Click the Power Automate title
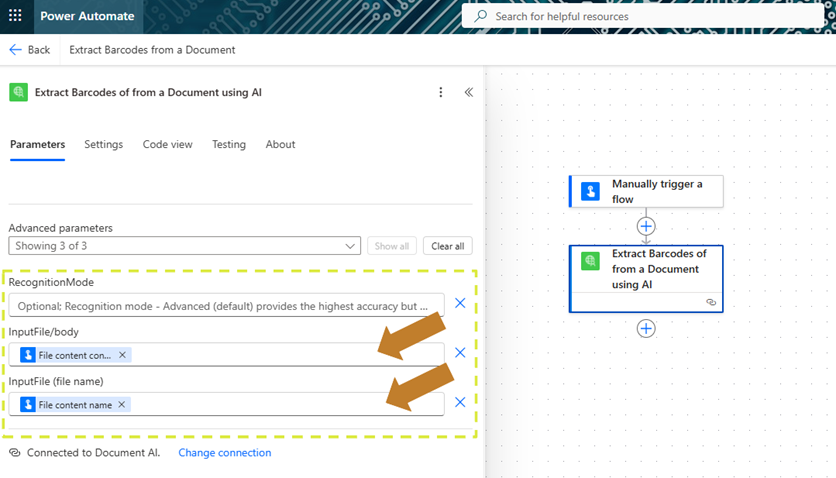 tap(87, 16)
